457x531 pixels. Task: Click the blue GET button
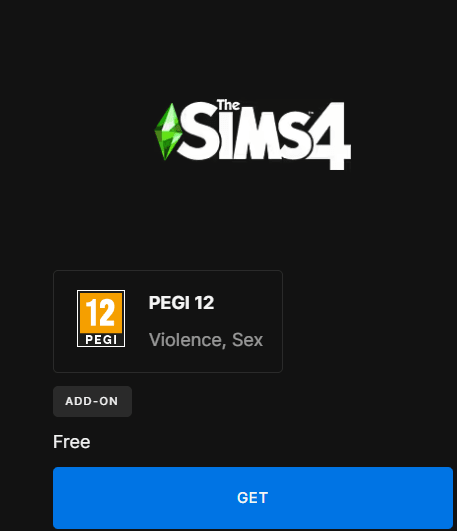point(253,498)
